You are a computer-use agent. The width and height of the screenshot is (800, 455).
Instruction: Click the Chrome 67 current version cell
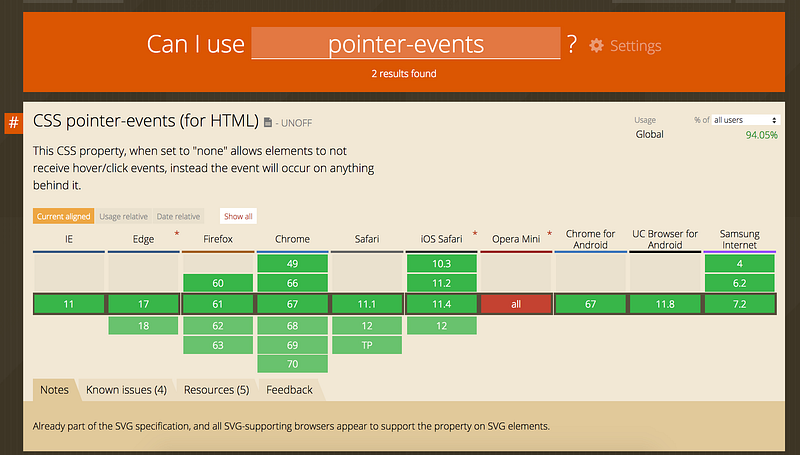point(292,304)
